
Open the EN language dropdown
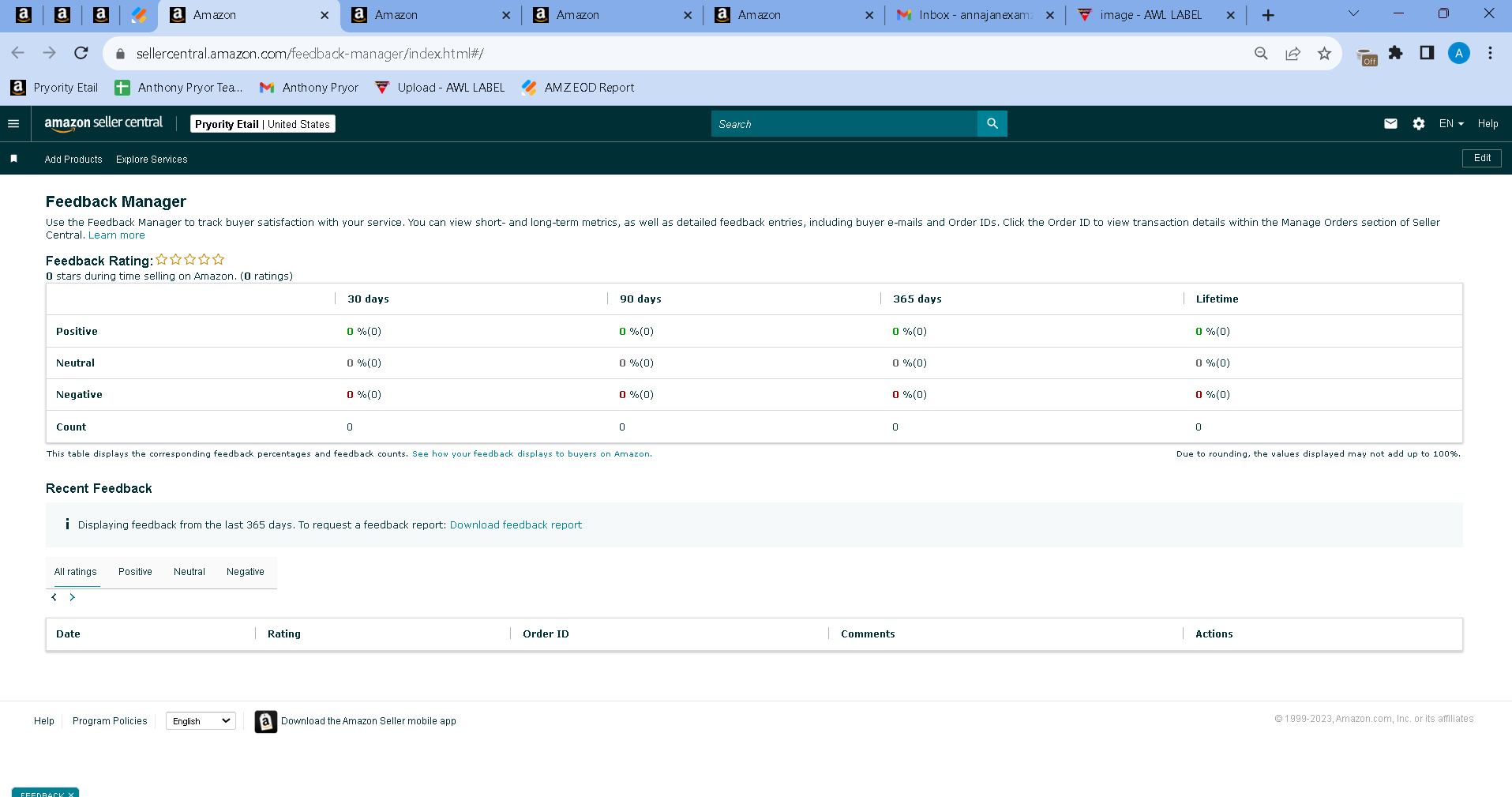pos(1451,124)
